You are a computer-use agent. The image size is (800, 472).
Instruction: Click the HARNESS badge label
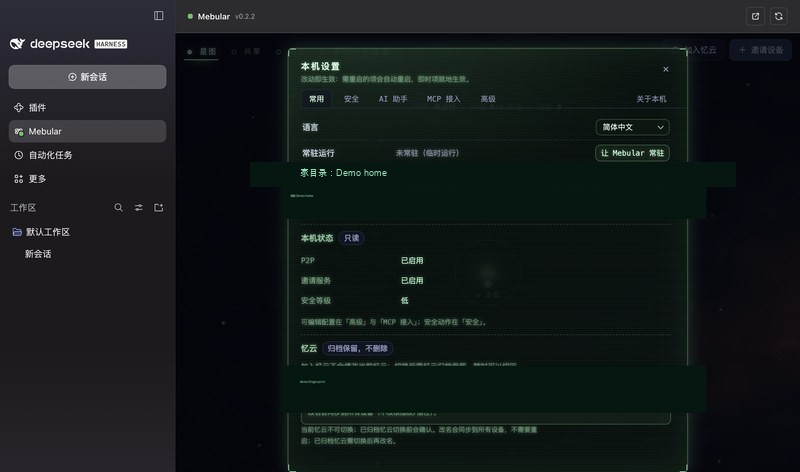coord(111,44)
